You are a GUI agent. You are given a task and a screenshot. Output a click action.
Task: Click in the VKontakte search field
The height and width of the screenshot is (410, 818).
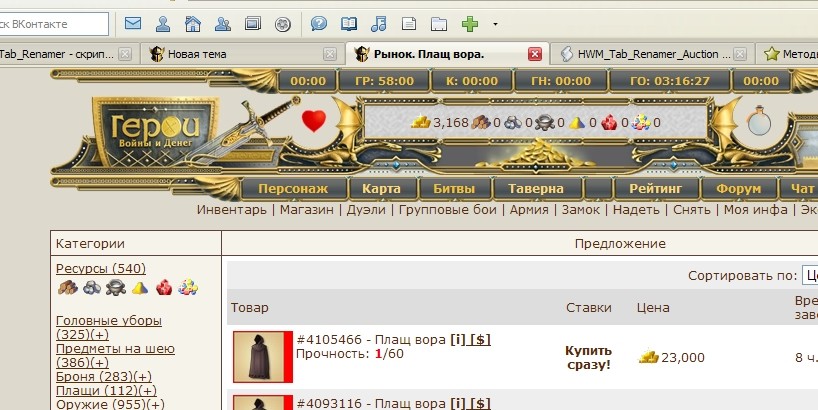click(x=53, y=24)
